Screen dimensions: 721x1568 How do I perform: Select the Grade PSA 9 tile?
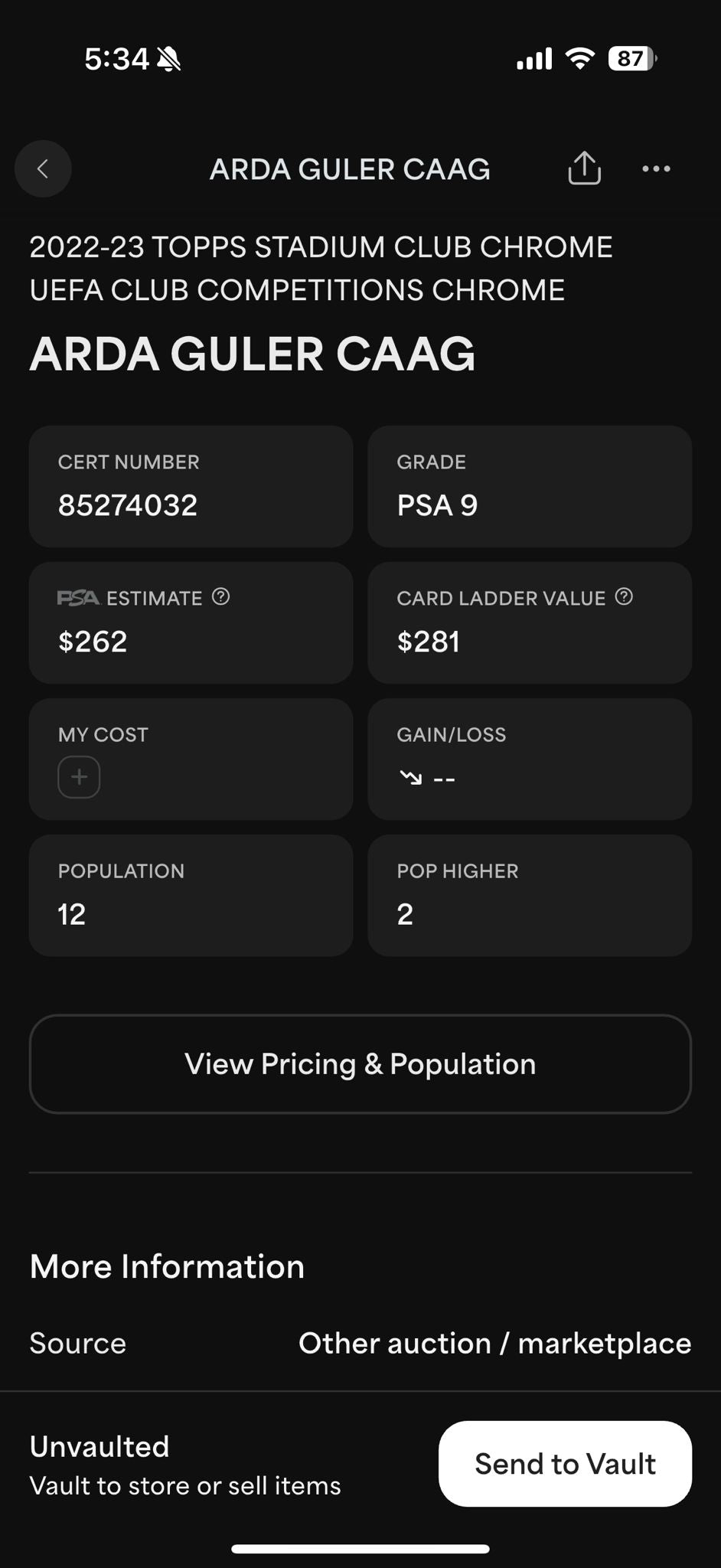point(530,486)
